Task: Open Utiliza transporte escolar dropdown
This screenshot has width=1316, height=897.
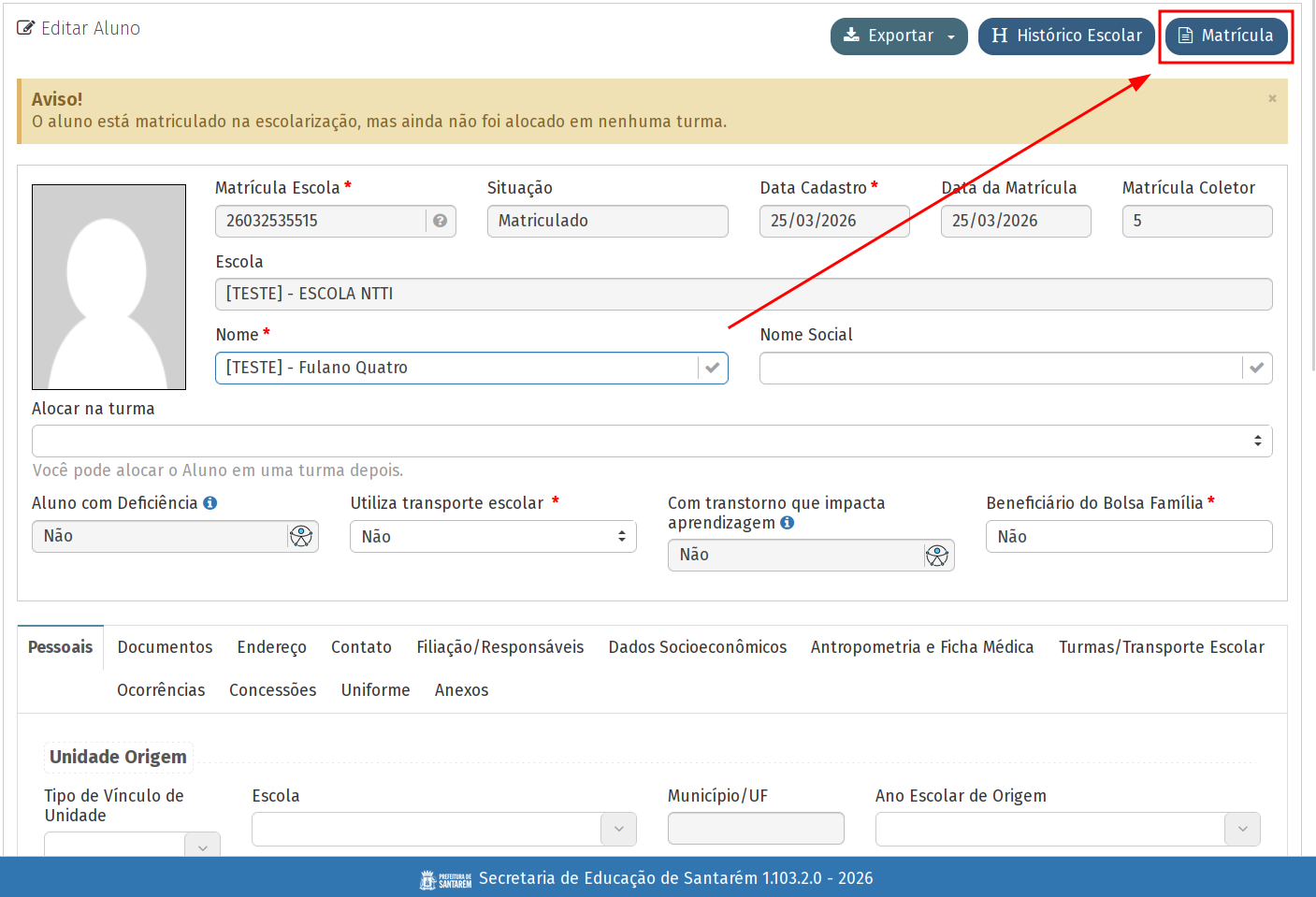Action: pos(493,537)
